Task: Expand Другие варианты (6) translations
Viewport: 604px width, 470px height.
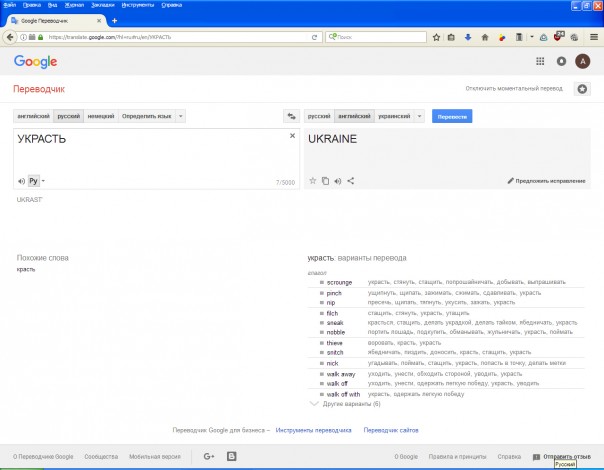Action: click(345, 404)
